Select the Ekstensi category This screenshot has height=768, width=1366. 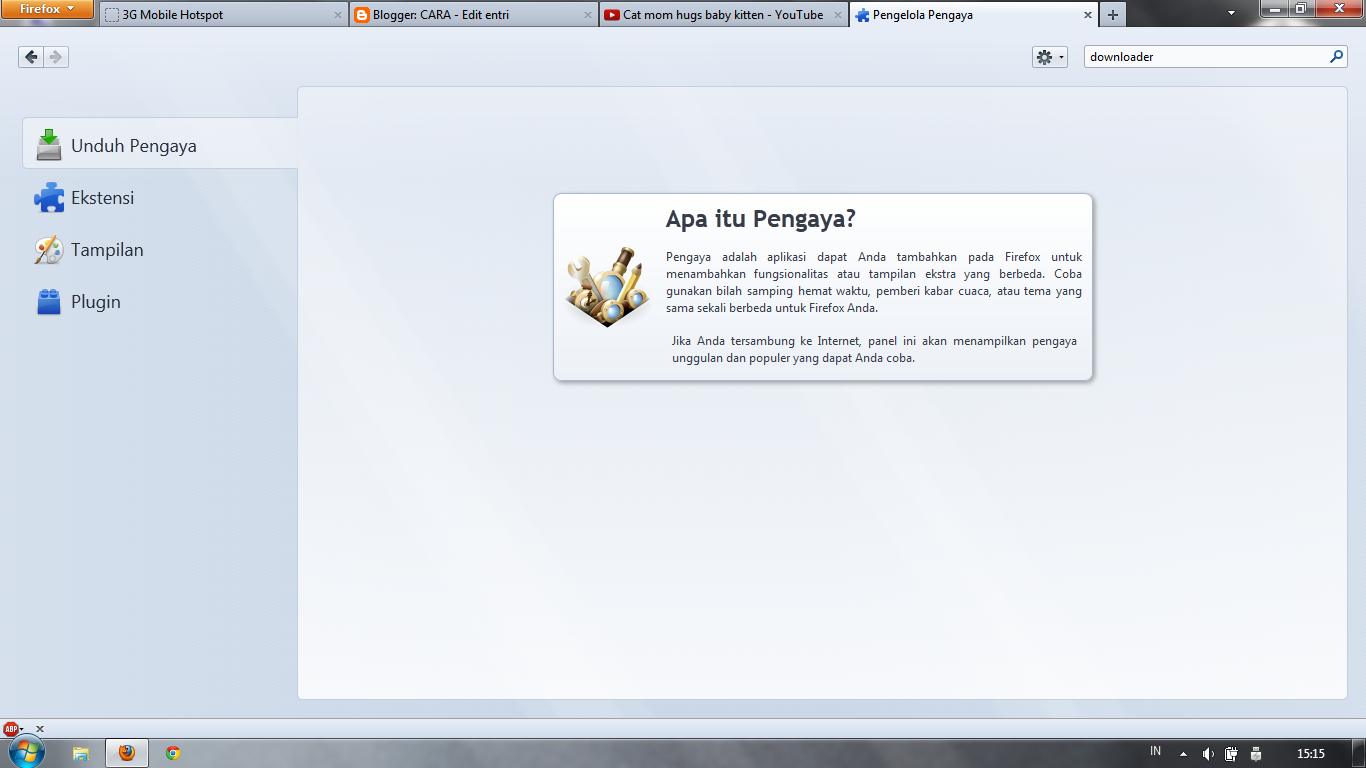coord(160,198)
